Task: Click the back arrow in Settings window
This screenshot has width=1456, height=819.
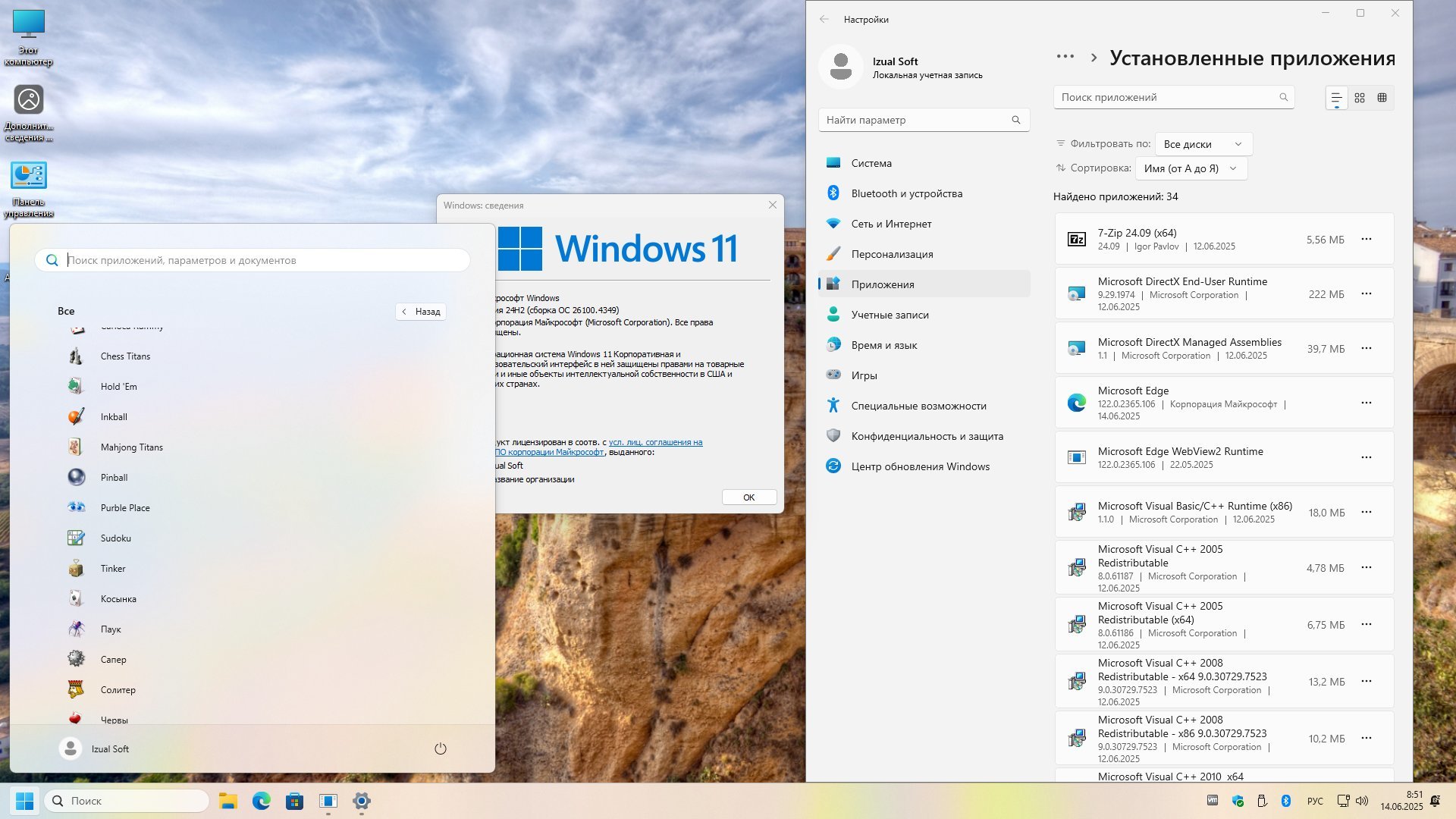Action: coord(824,19)
